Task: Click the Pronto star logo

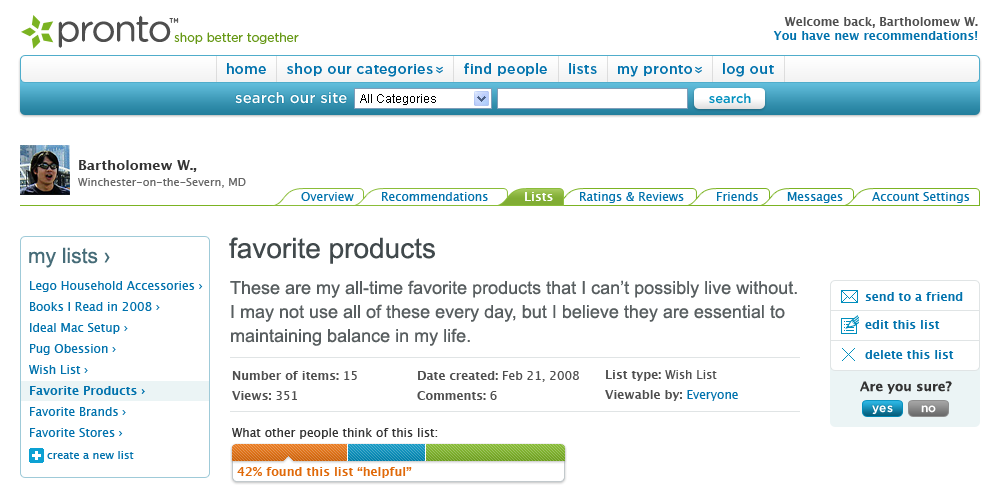Action: coord(37,32)
